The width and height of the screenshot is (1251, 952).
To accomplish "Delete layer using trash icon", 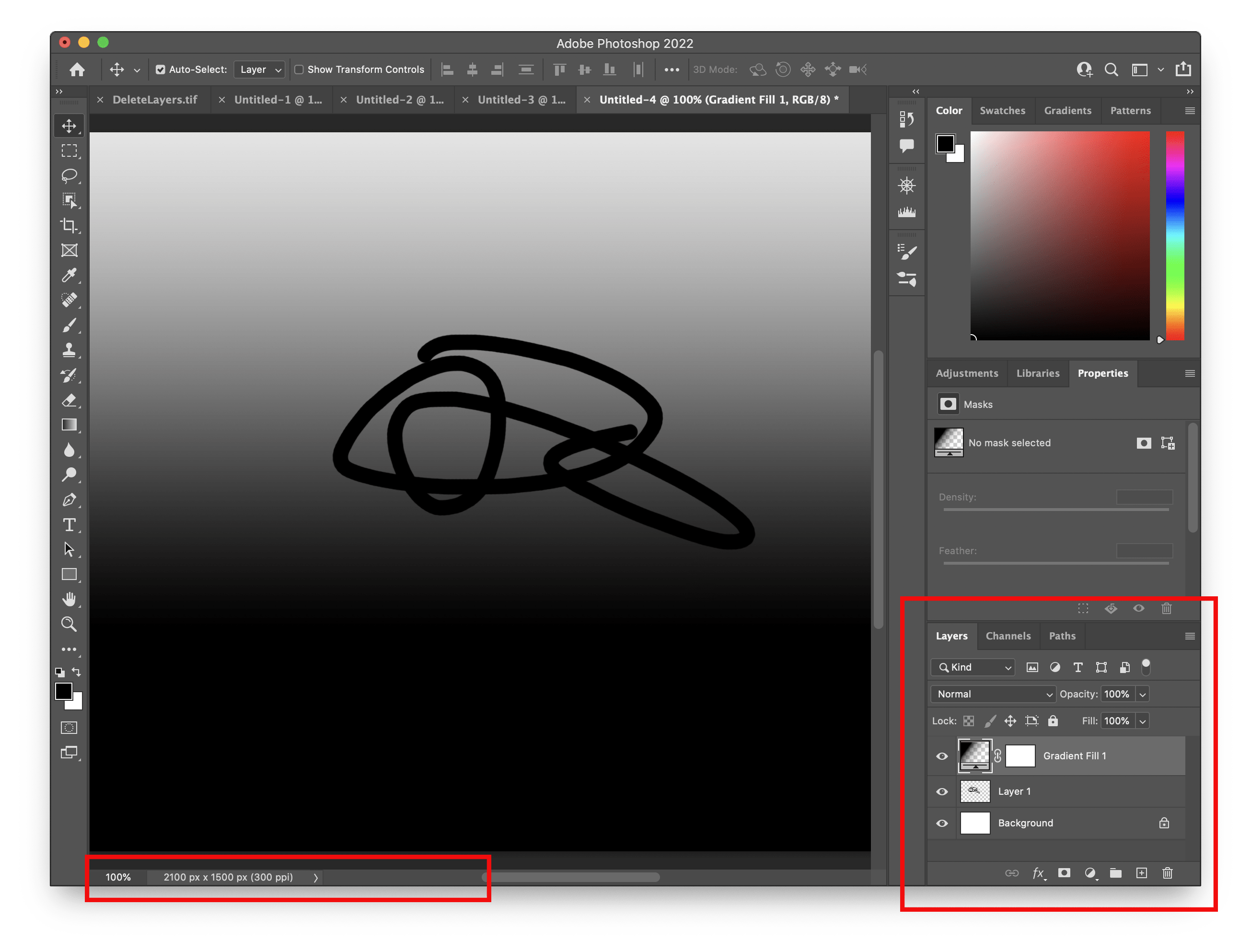I will (x=1167, y=873).
